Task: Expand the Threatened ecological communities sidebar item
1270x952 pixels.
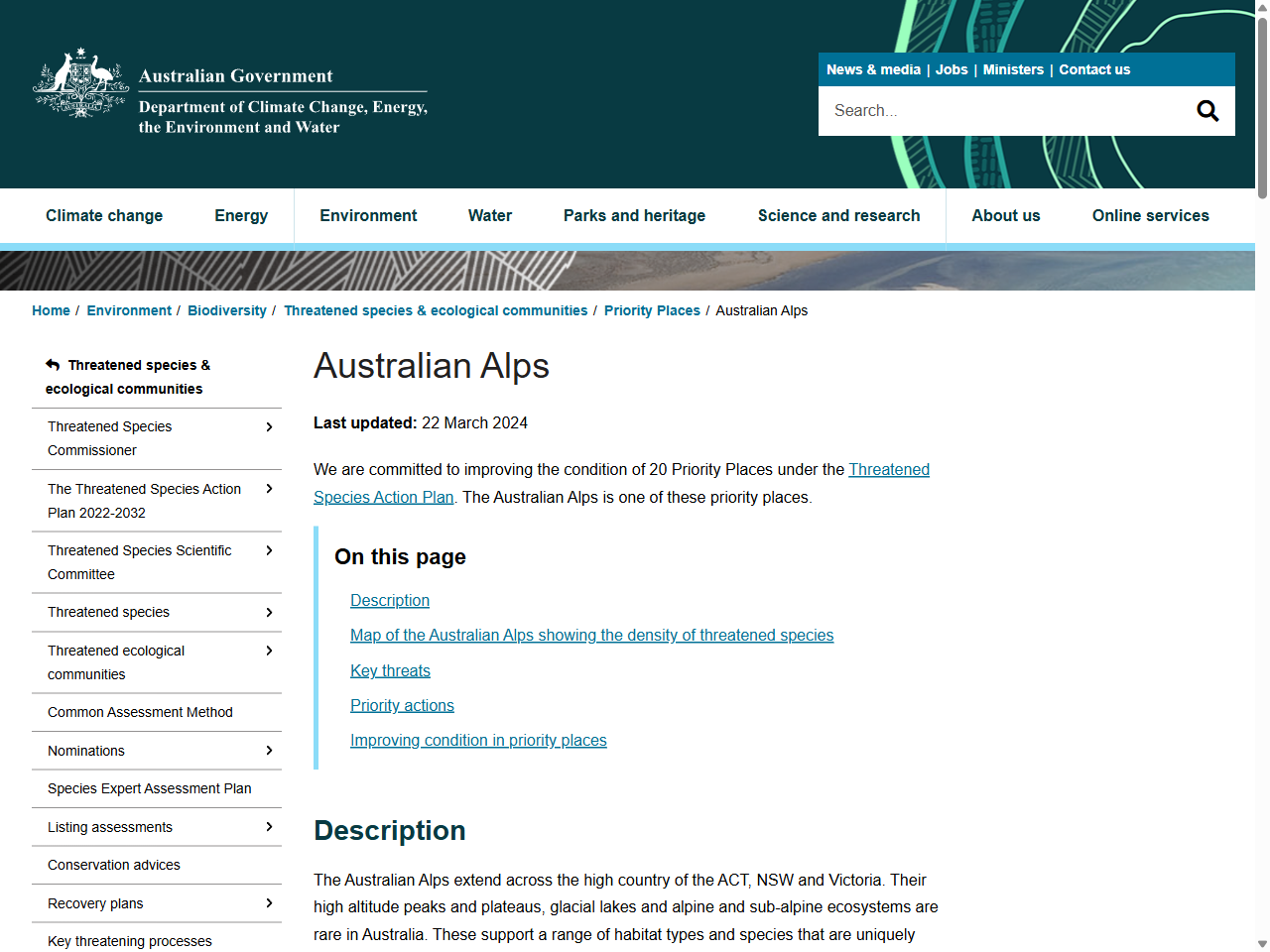Action: tap(268, 651)
